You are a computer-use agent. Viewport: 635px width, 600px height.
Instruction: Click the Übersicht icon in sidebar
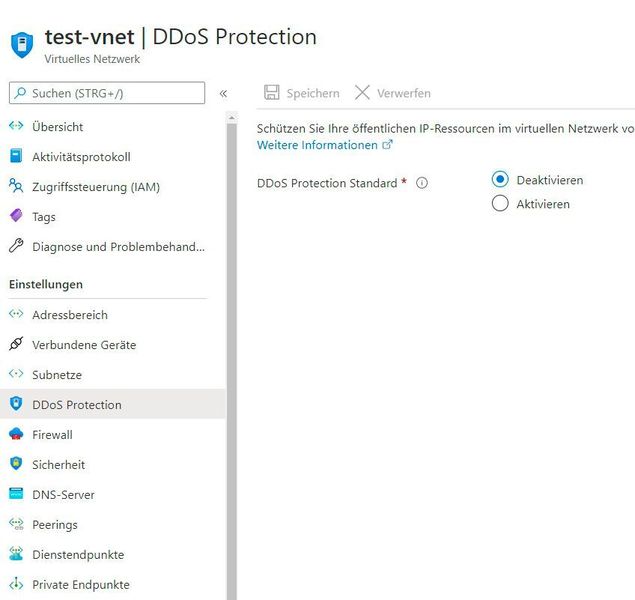pos(15,127)
